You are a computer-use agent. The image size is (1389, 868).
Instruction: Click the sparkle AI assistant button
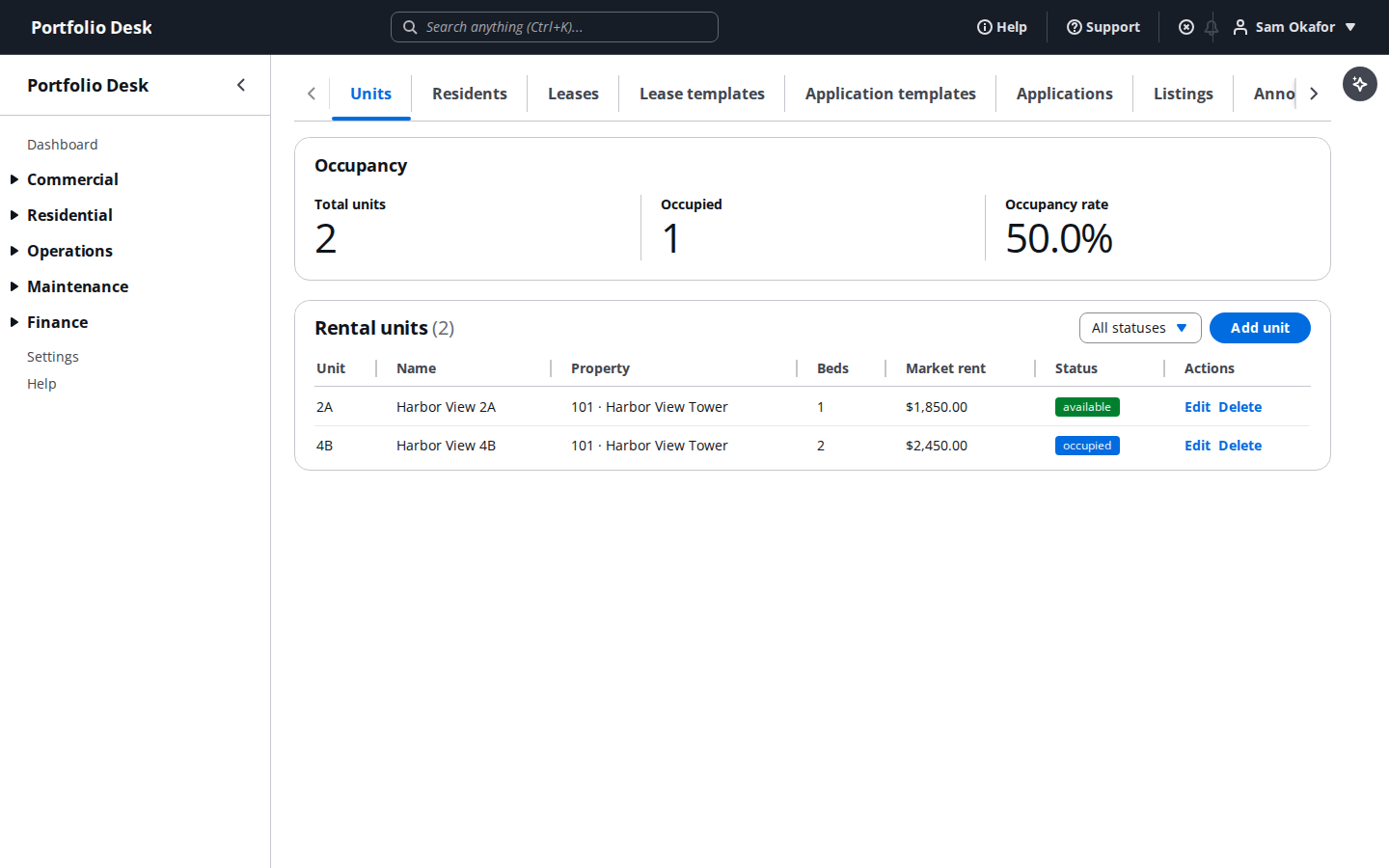[x=1359, y=84]
